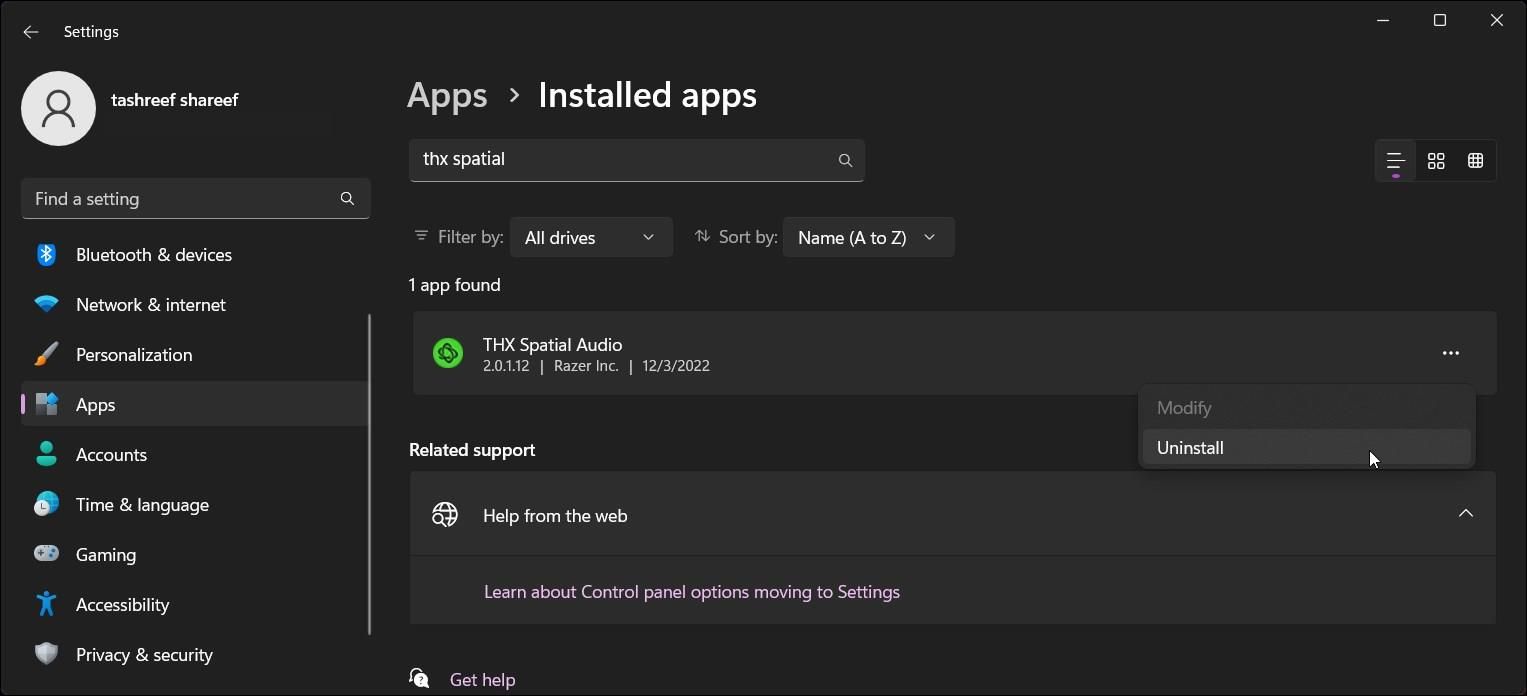Maximize the Settings window
This screenshot has width=1527, height=696.
[1440, 20]
